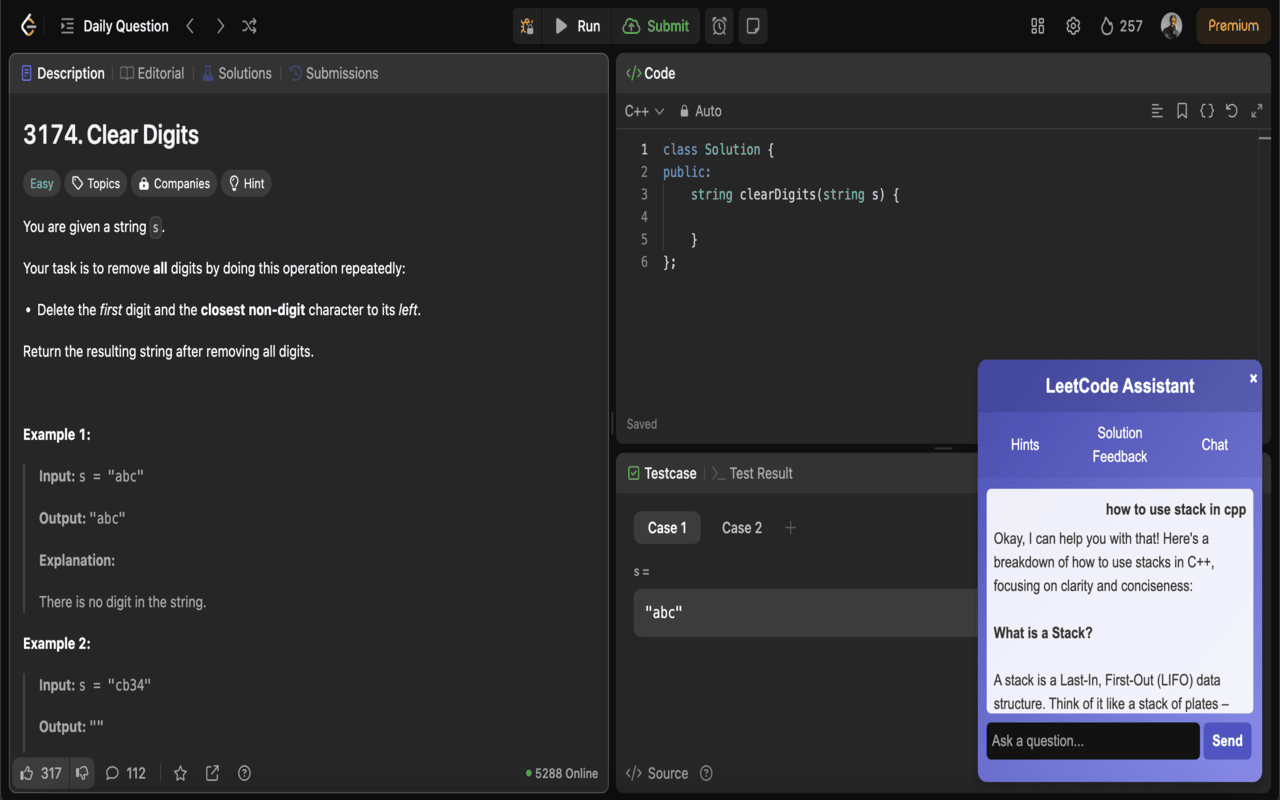The image size is (1280, 800).
Task: Submit the solution
Action: click(655, 25)
